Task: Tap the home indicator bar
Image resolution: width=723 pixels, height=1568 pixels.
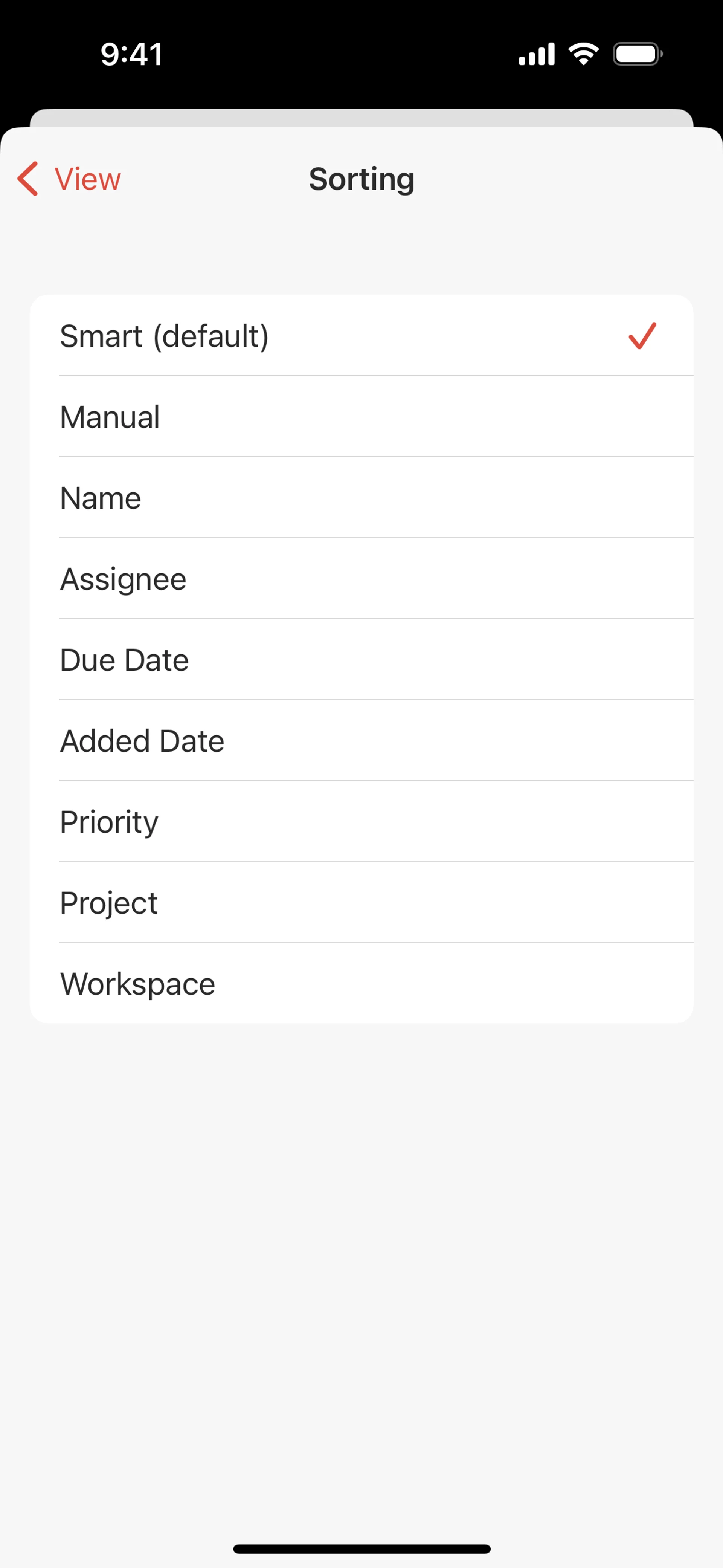Action: pos(361,1548)
